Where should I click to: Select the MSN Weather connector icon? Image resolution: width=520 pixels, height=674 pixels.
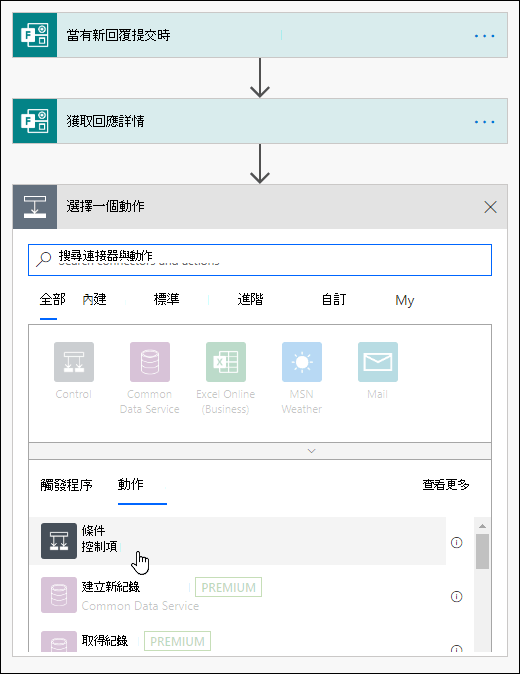point(302,362)
